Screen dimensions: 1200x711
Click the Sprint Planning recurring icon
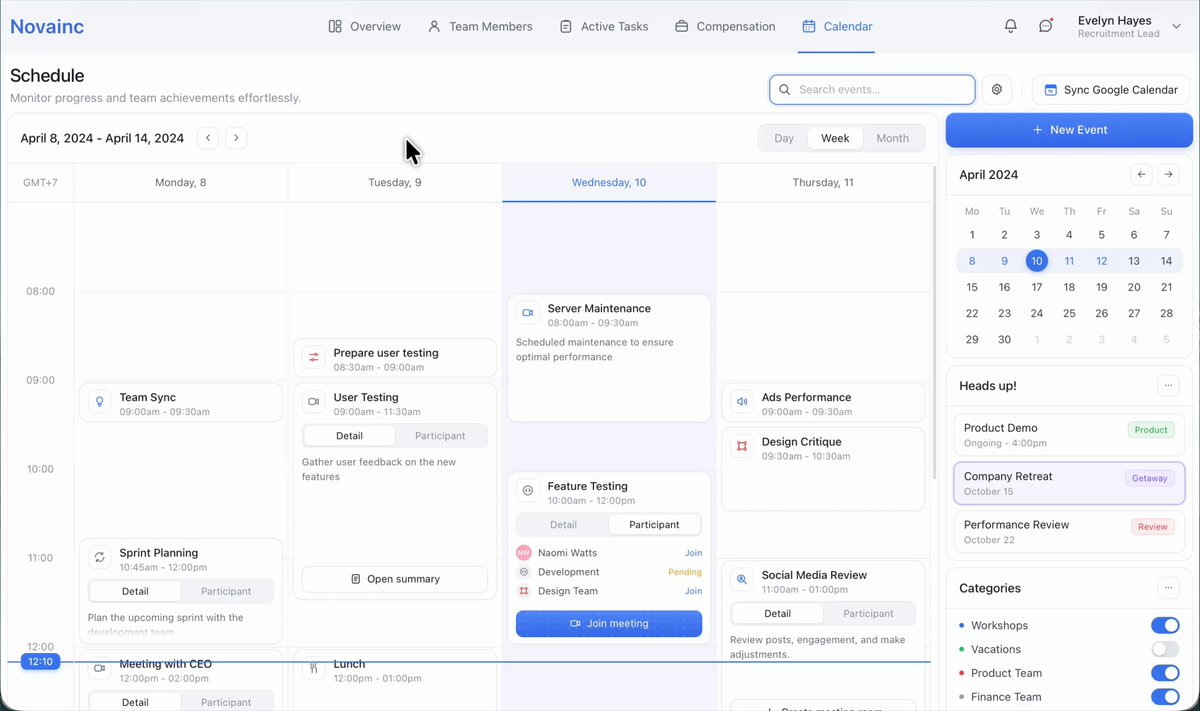pos(100,557)
